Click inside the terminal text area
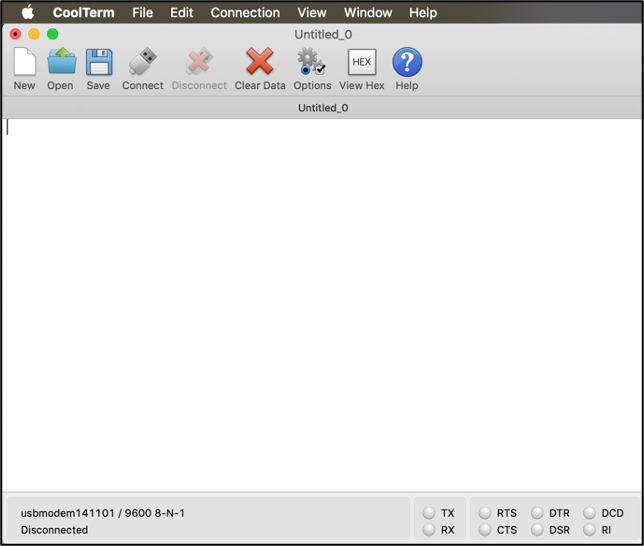The width and height of the screenshot is (644, 546). coord(320,300)
